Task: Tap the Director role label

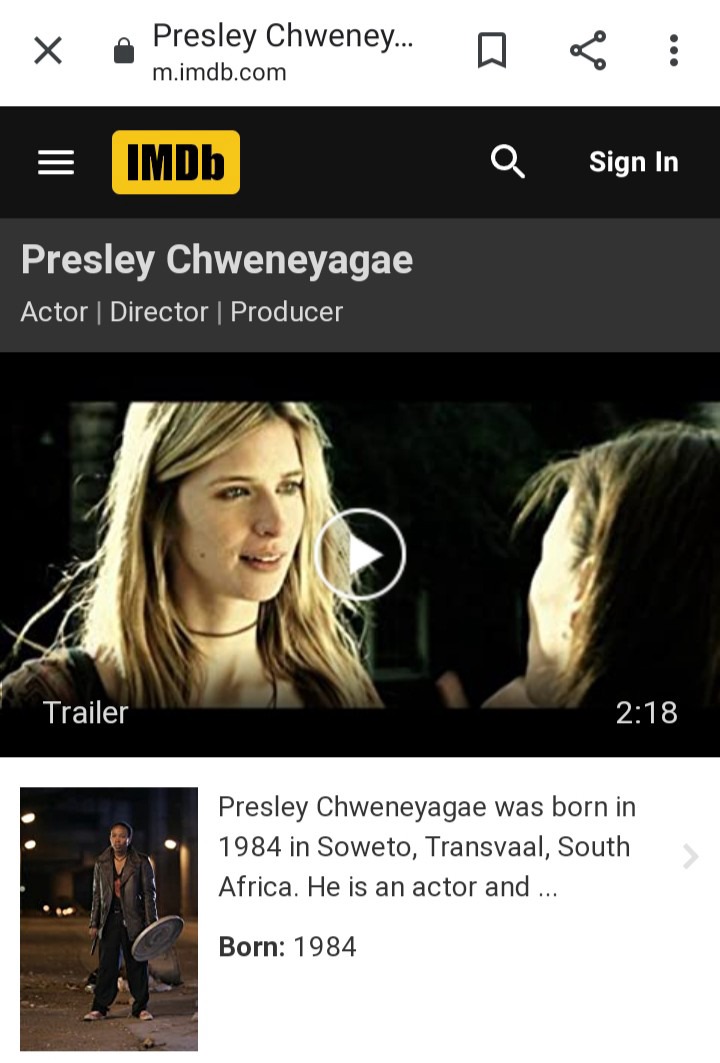Action: point(159,313)
